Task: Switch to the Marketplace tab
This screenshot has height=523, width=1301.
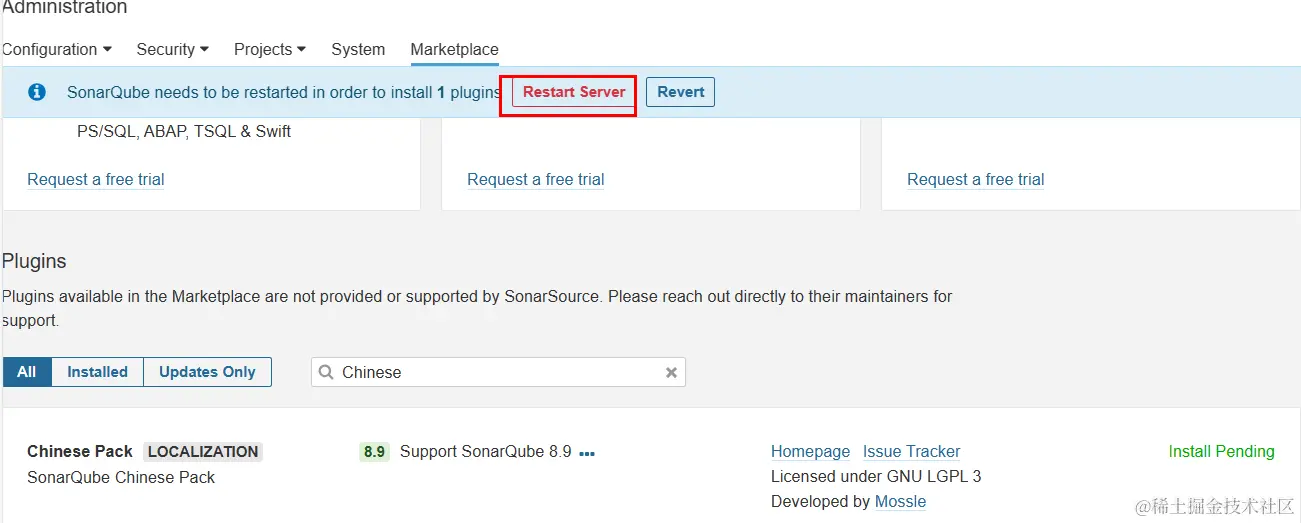Action: point(454,49)
